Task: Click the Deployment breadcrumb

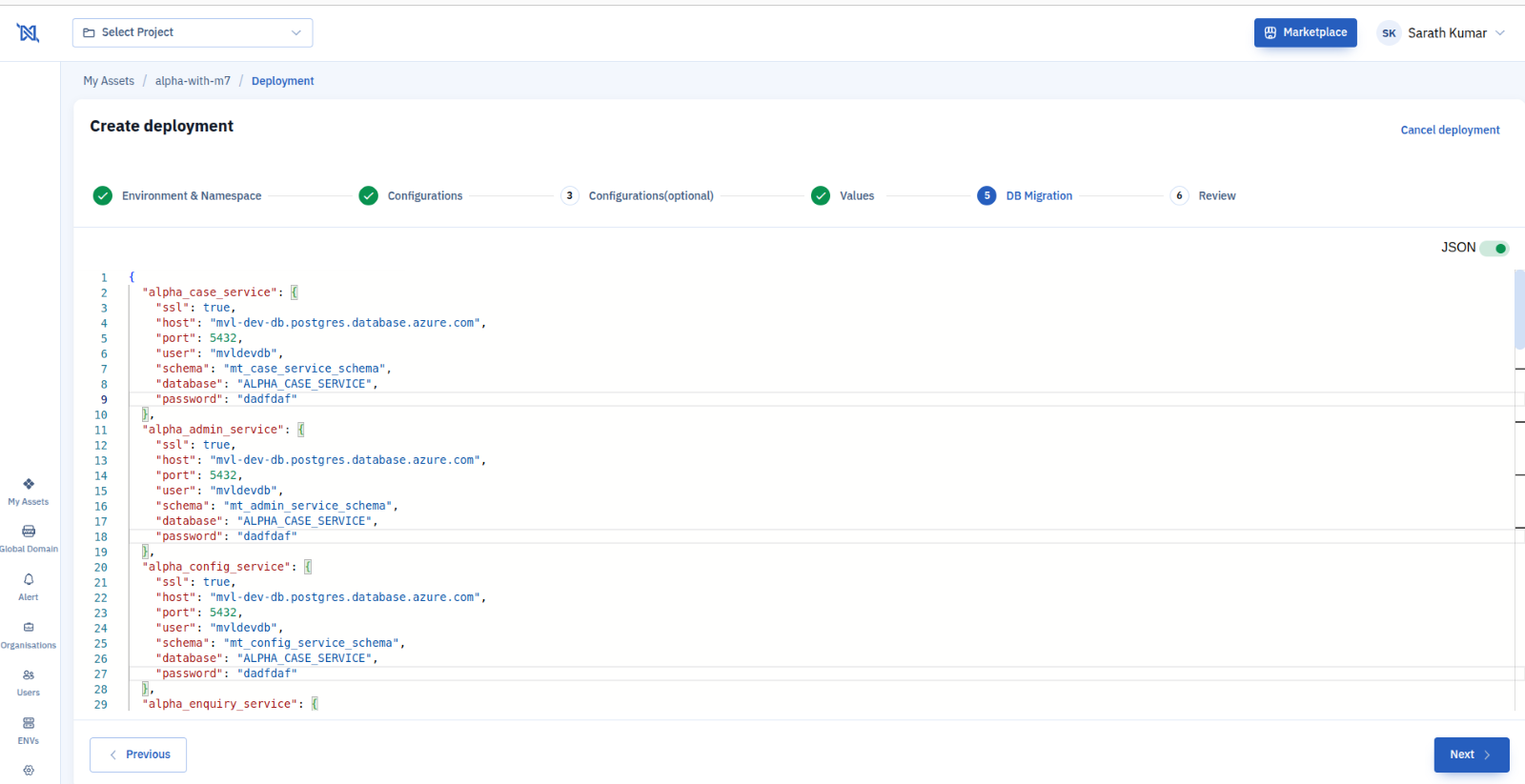Action: click(283, 81)
